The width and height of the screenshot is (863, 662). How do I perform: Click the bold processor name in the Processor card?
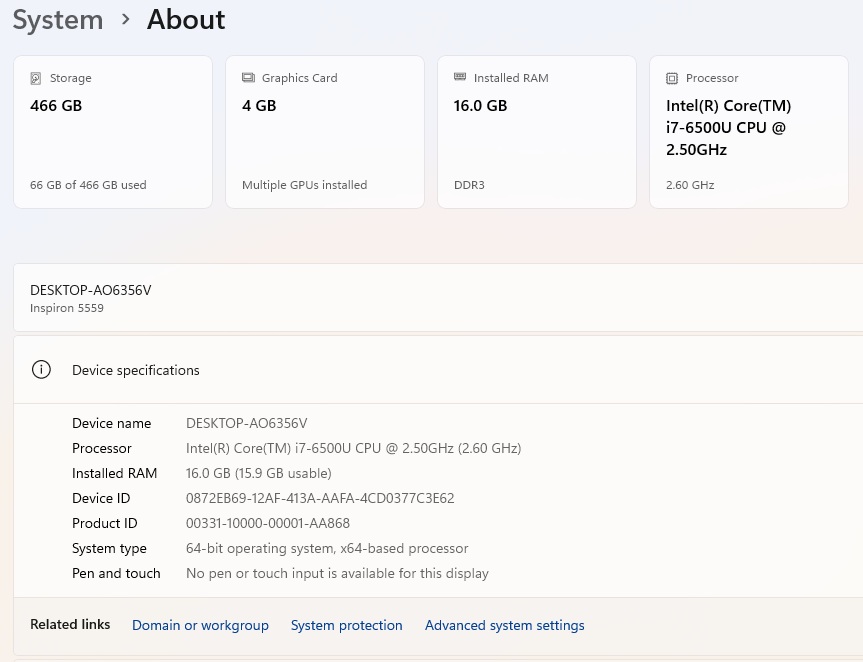729,128
